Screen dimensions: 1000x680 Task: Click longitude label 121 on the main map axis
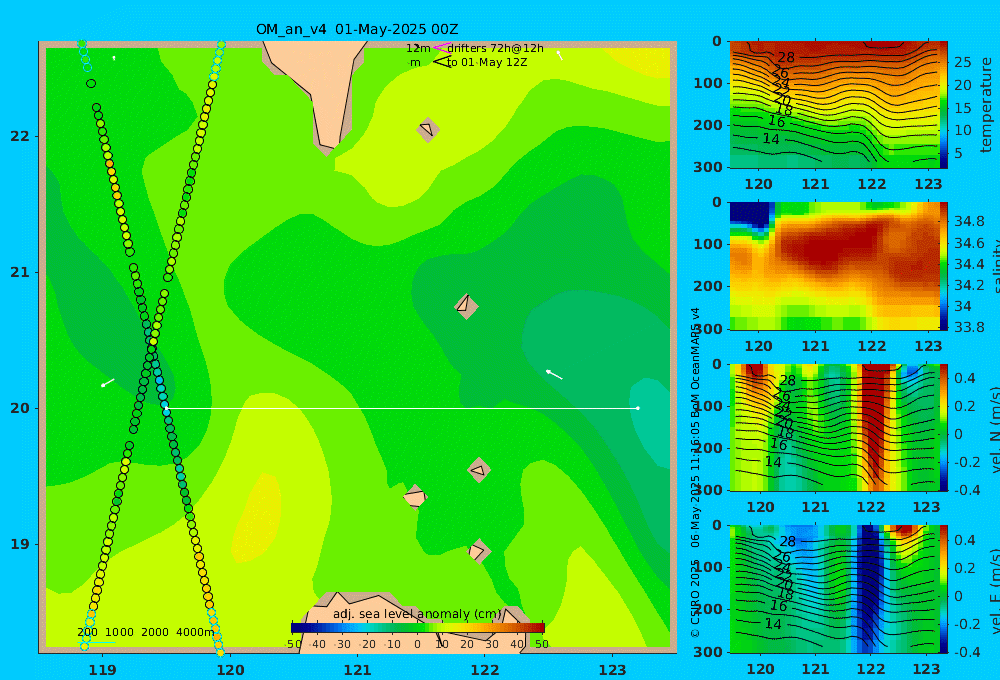click(x=358, y=670)
